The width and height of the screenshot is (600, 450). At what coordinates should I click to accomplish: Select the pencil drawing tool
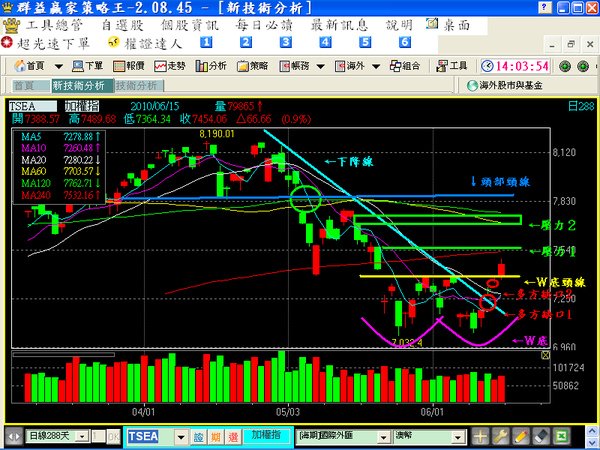coord(521,436)
